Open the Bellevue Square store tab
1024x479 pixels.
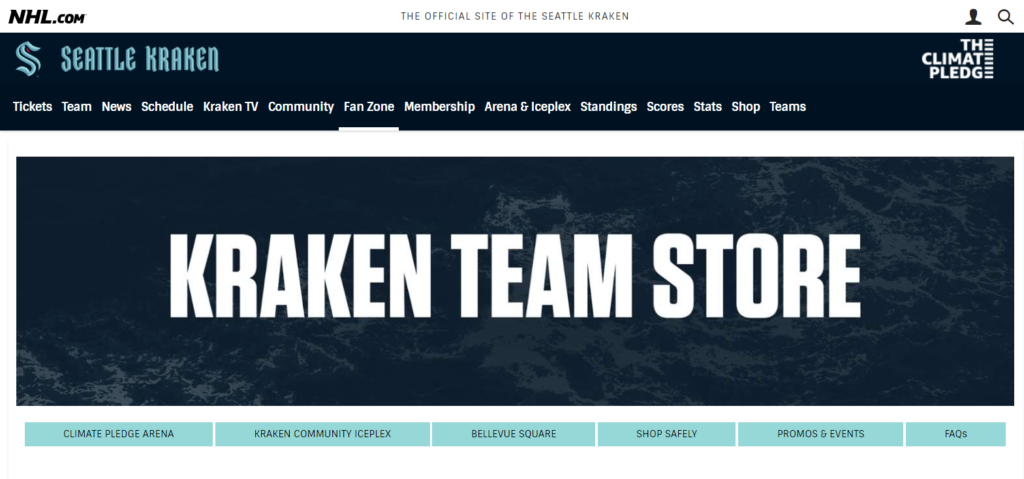(514, 434)
